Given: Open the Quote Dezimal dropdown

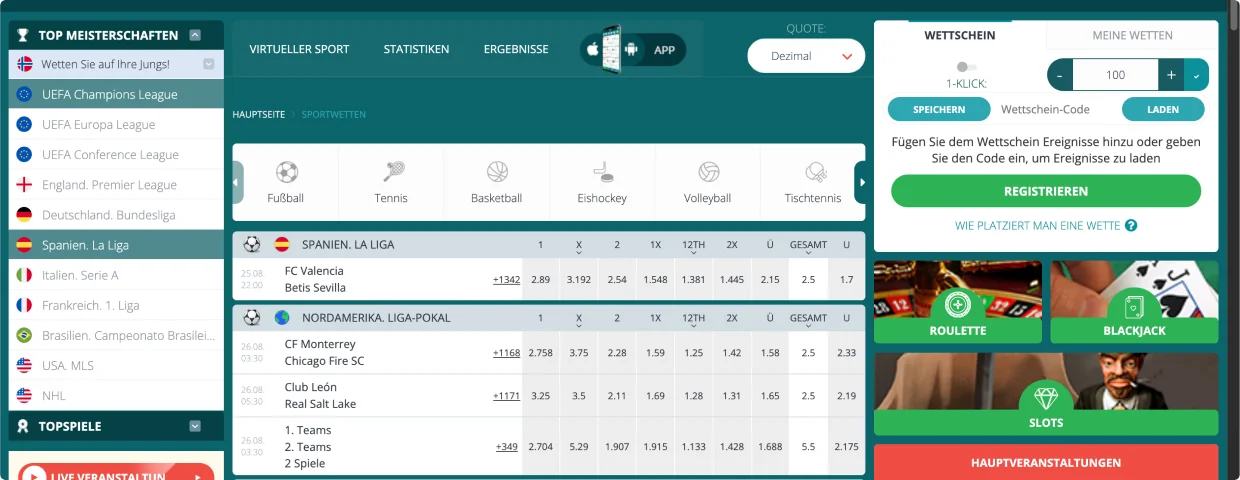Looking at the screenshot, I should [x=806, y=56].
